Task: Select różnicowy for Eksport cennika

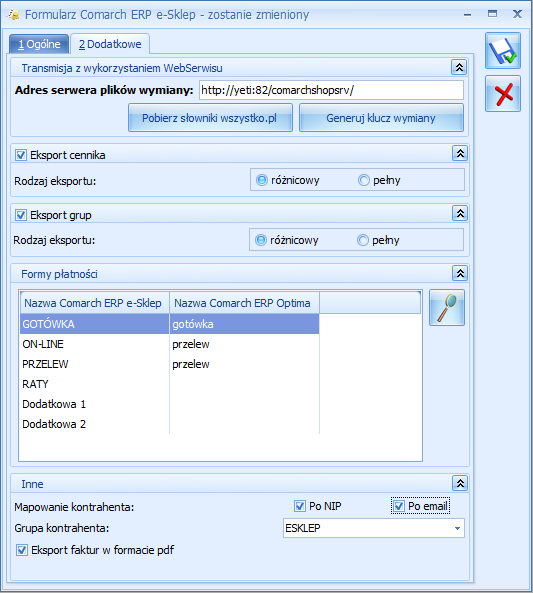Action: point(261,180)
